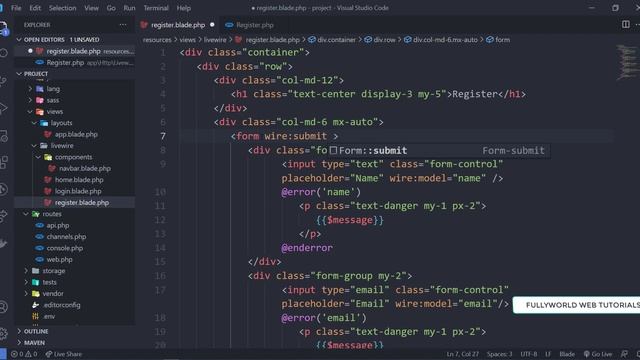This screenshot has height=360, width=640.
Task: Click unsaved dot on register.blade.php tab
Action: tap(212, 25)
